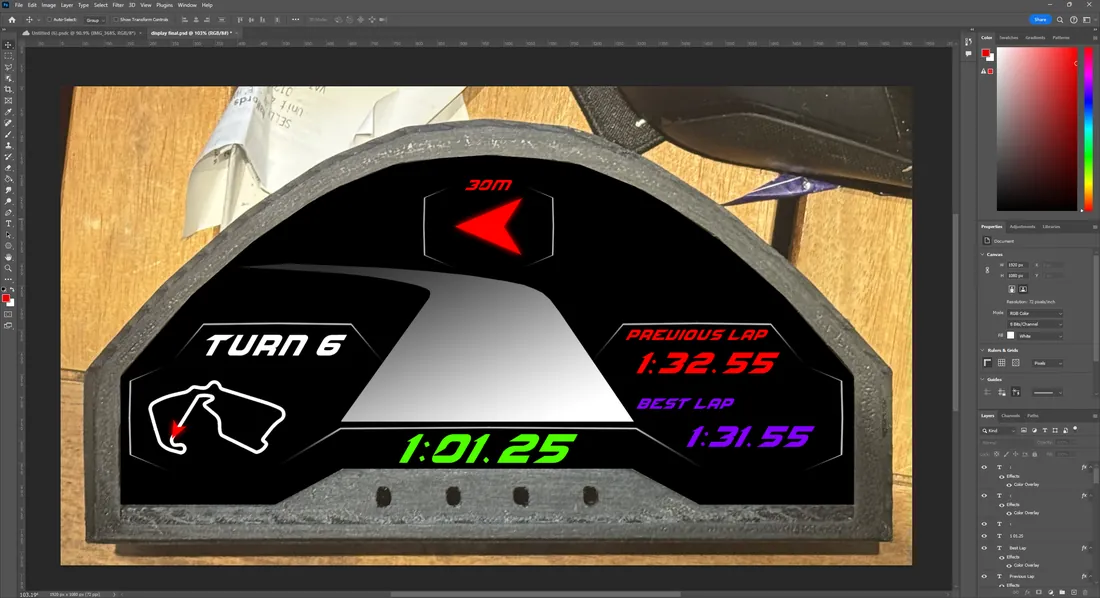Select the Crop tool
The height and width of the screenshot is (598, 1100).
pos(8,90)
